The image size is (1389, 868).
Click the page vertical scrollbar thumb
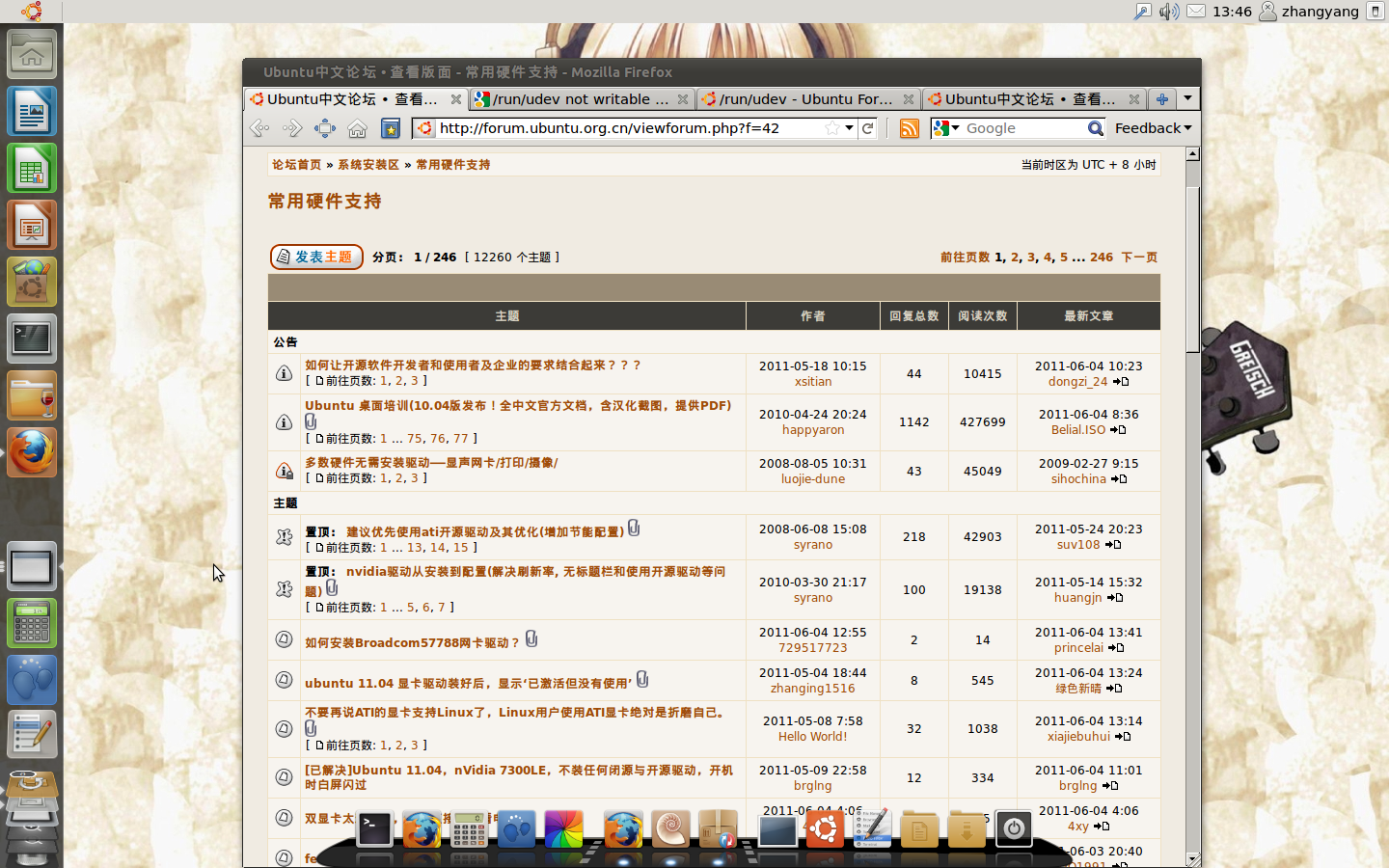point(1193,270)
